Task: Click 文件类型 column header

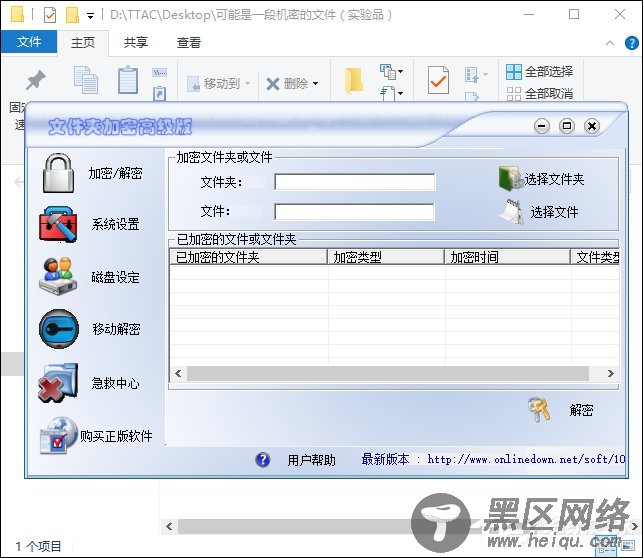Action: (595, 257)
